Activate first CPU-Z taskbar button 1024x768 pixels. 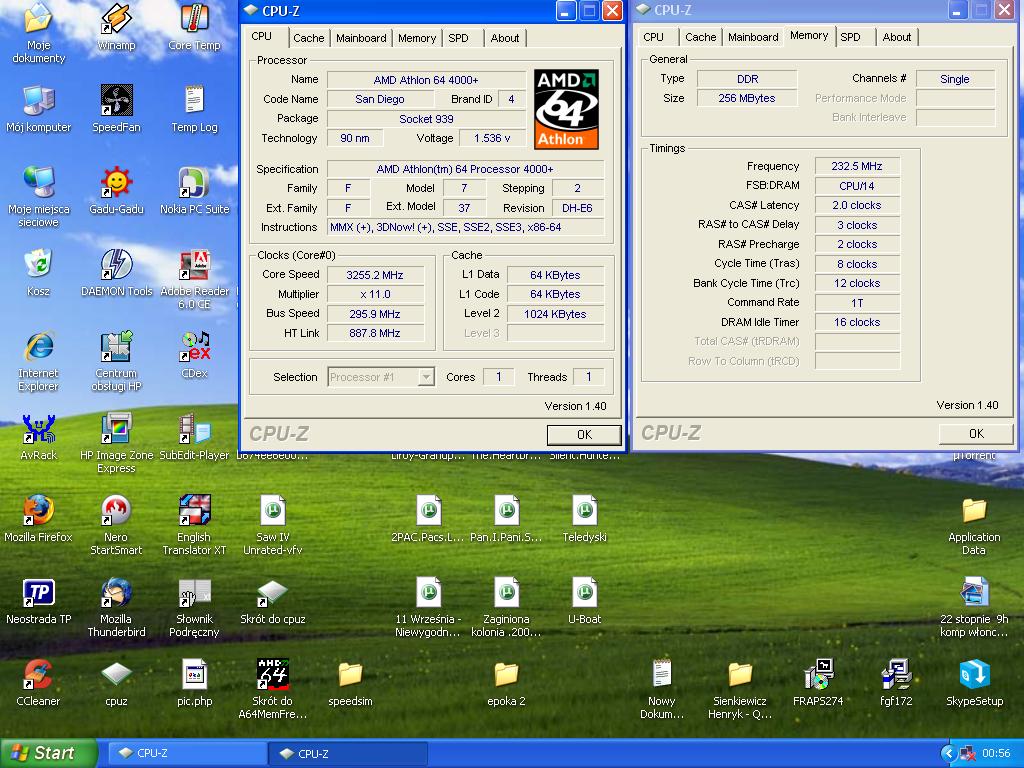pyautogui.click(x=187, y=754)
